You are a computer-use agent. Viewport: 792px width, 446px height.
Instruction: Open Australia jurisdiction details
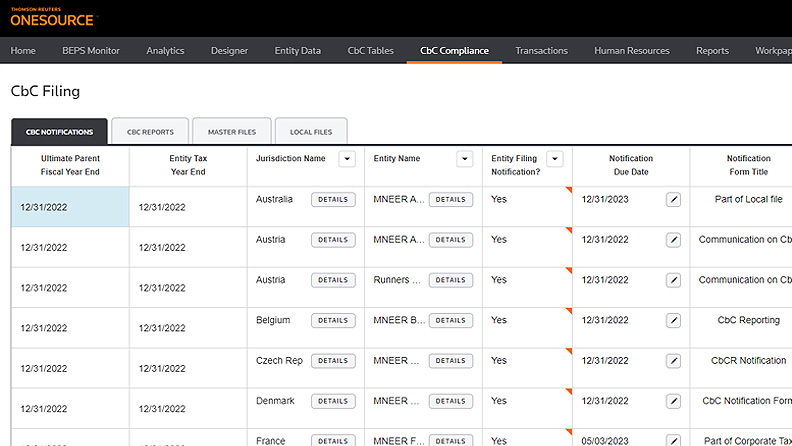pyautogui.click(x=333, y=200)
